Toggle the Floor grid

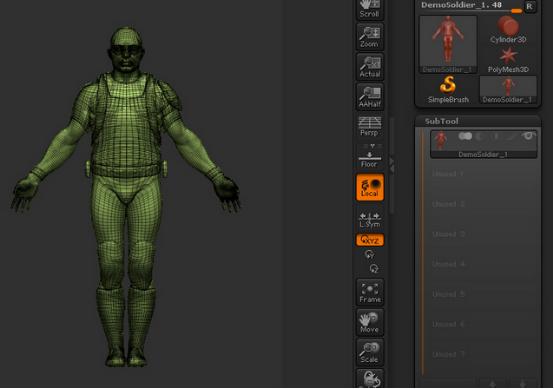pos(370,160)
